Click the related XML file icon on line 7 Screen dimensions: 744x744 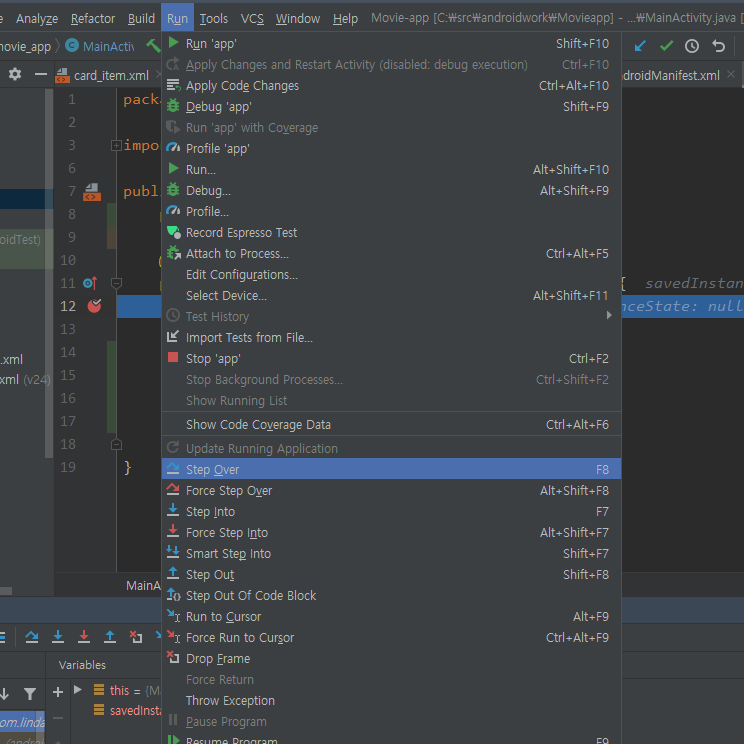coord(92,192)
